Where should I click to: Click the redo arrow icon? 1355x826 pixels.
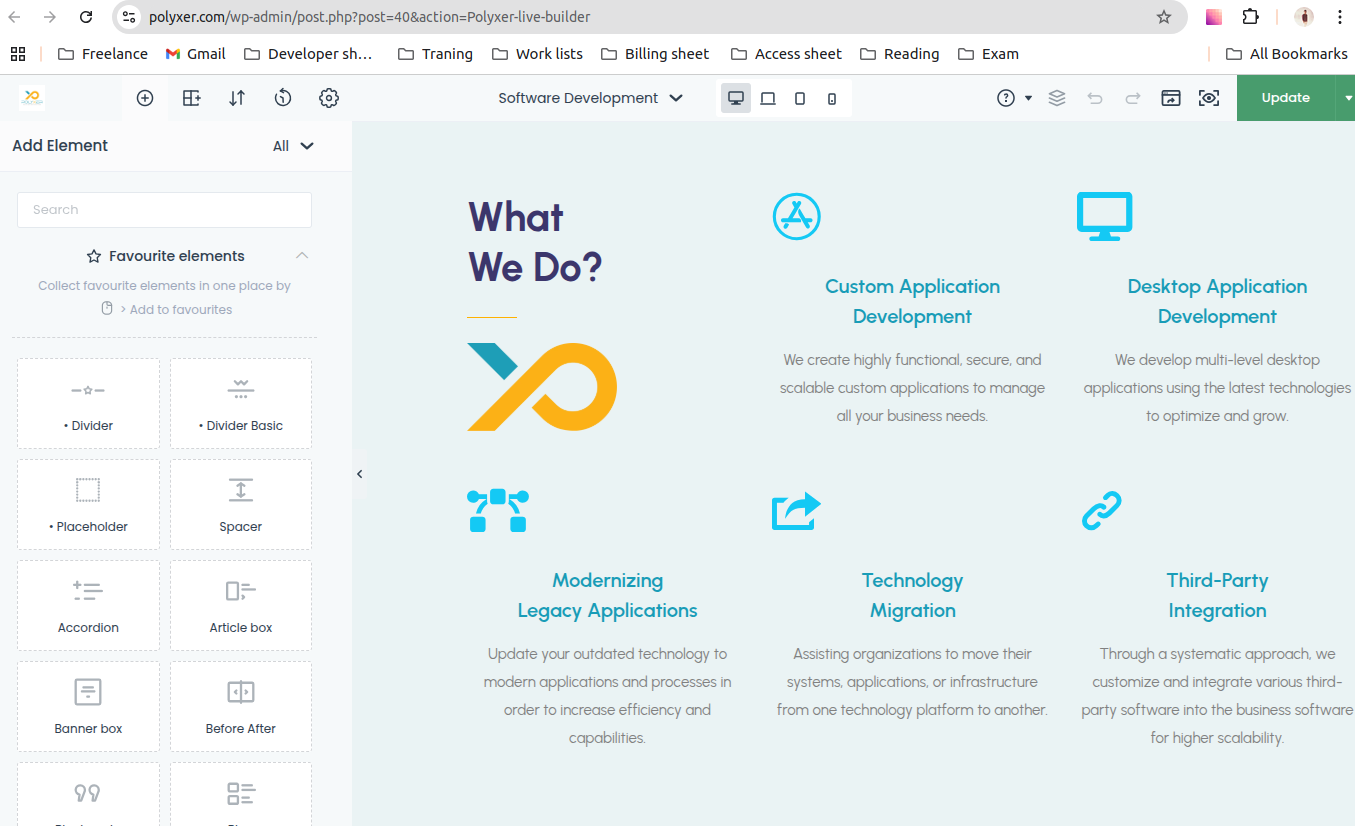(1133, 98)
